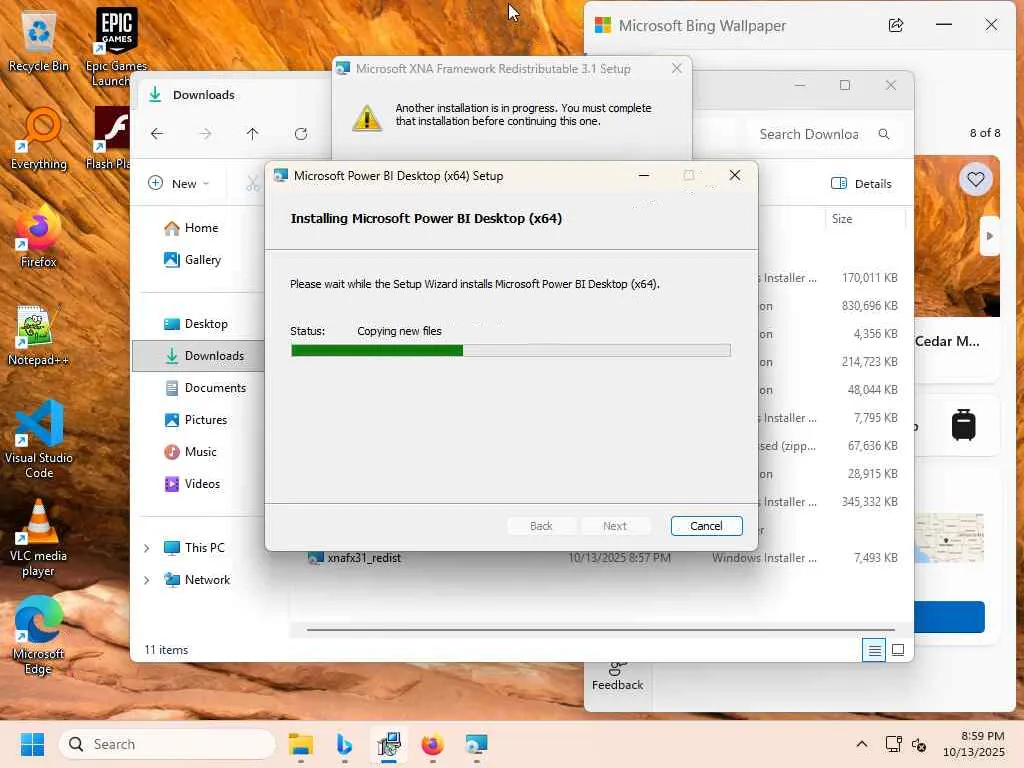
Task: Cancel the Power BI Desktop installation
Action: (x=706, y=526)
